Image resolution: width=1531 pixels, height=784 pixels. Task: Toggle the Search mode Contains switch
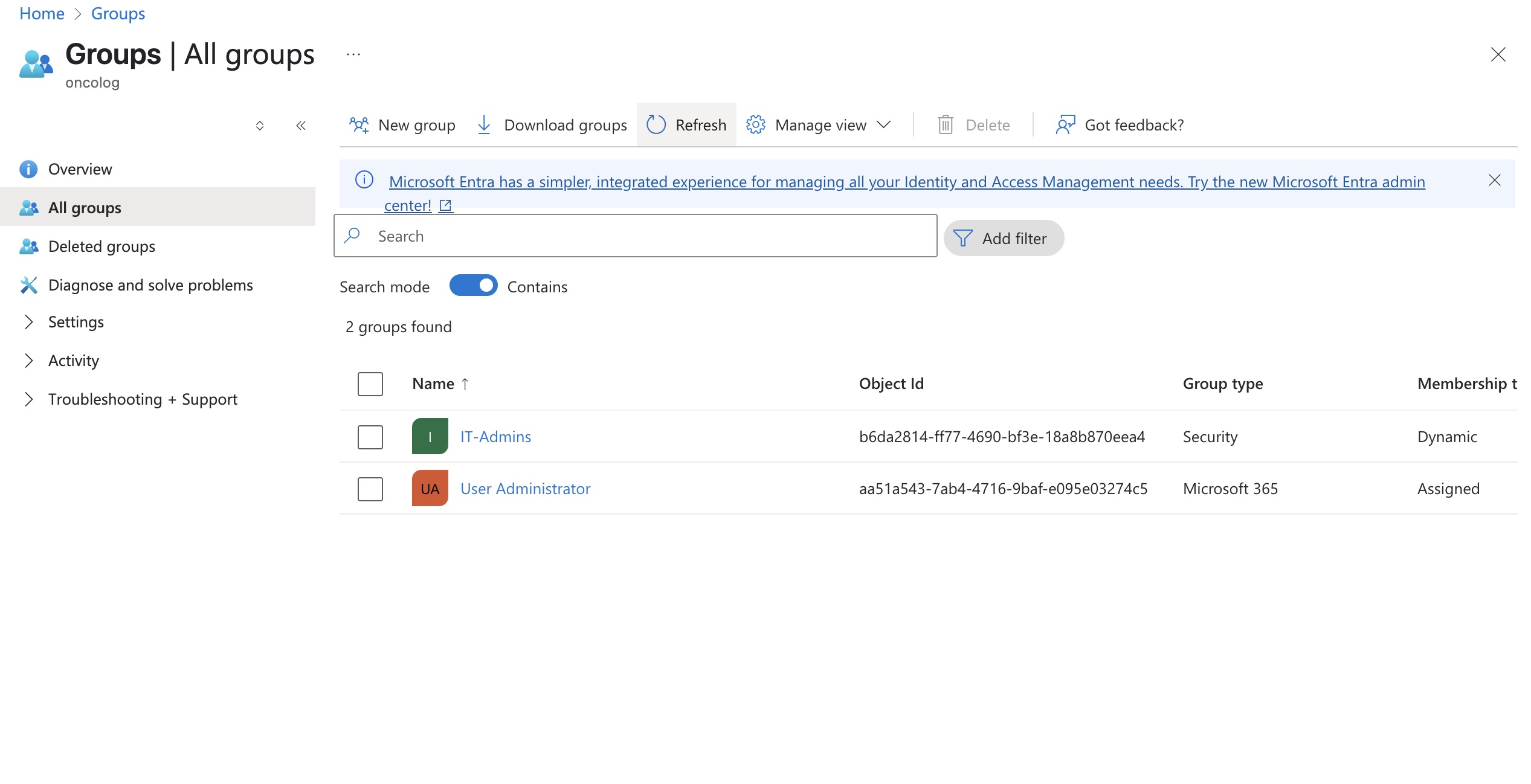point(474,285)
